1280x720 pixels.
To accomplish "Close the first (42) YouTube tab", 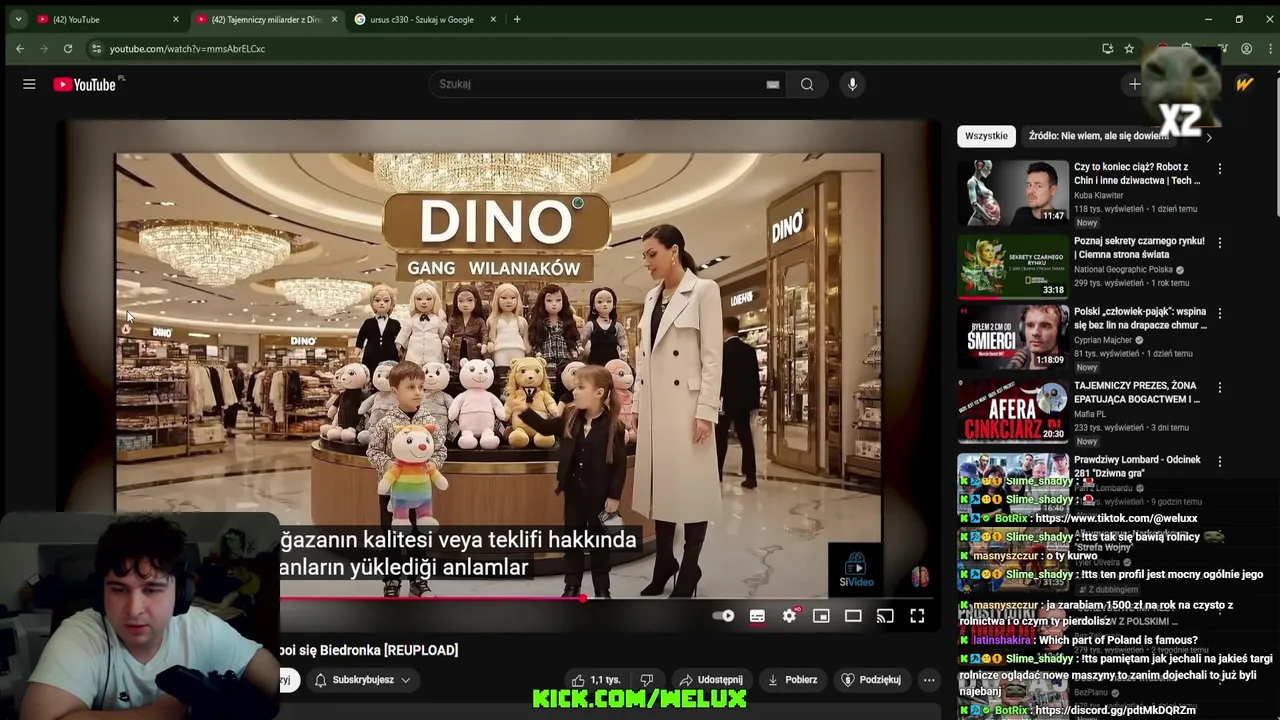I will tap(176, 19).
